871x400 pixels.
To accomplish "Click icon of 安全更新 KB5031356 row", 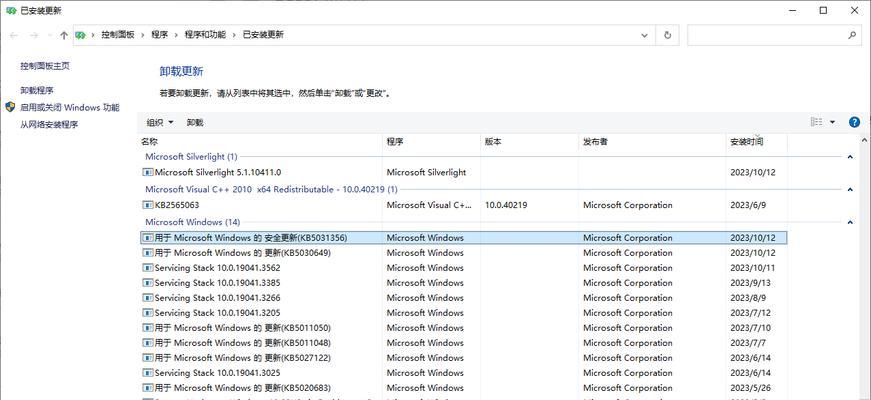I will pos(148,238).
